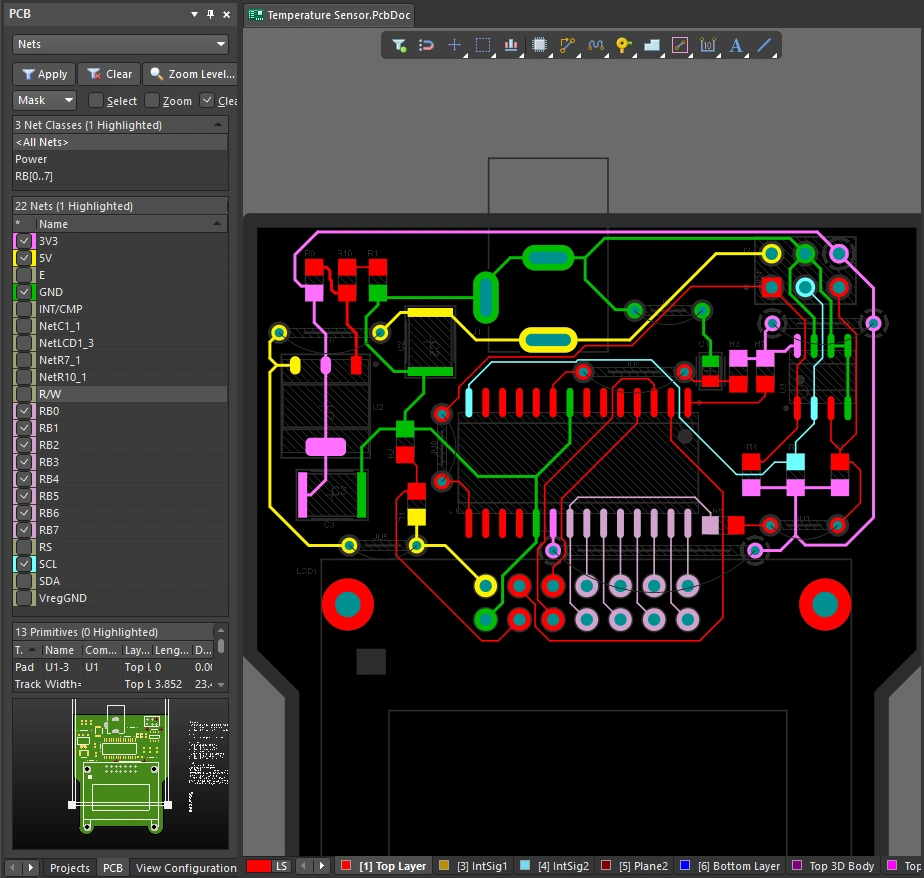Click the red LS layer color swatch
The width and height of the screenshot is (924, 878).
tap(259, 866)
